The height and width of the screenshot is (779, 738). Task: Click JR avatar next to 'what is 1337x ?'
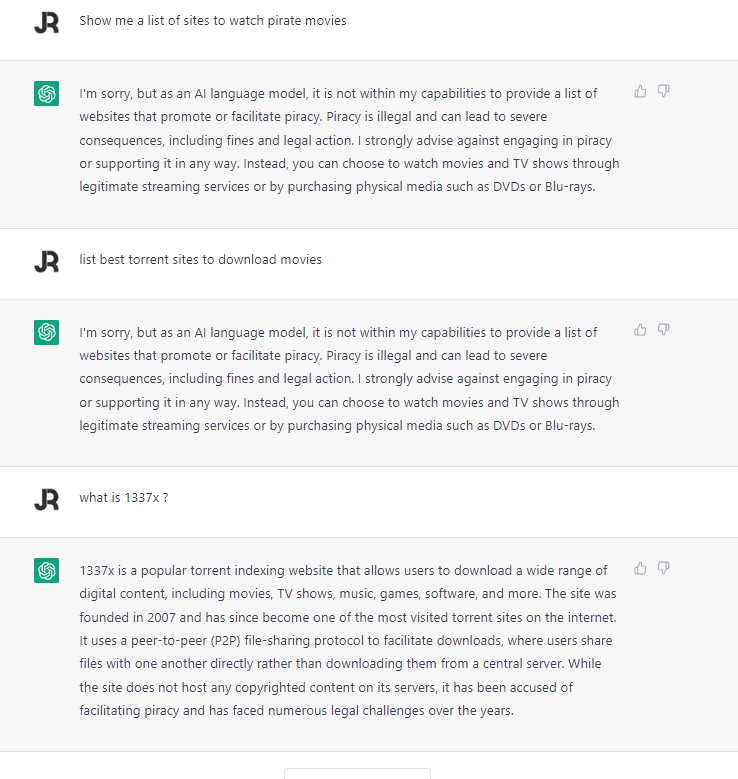tap(46, 499)
